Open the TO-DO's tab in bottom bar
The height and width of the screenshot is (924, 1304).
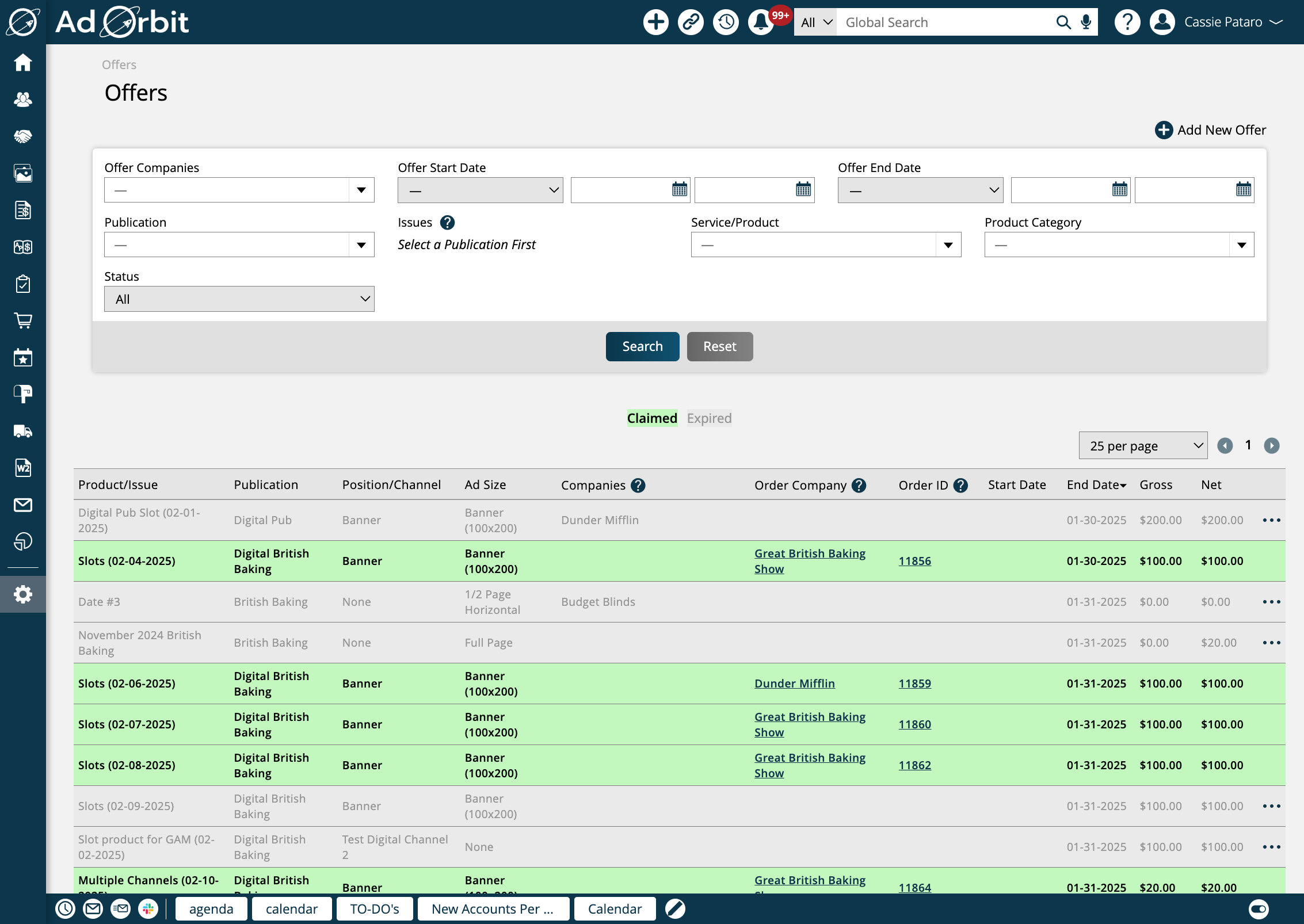375,909
